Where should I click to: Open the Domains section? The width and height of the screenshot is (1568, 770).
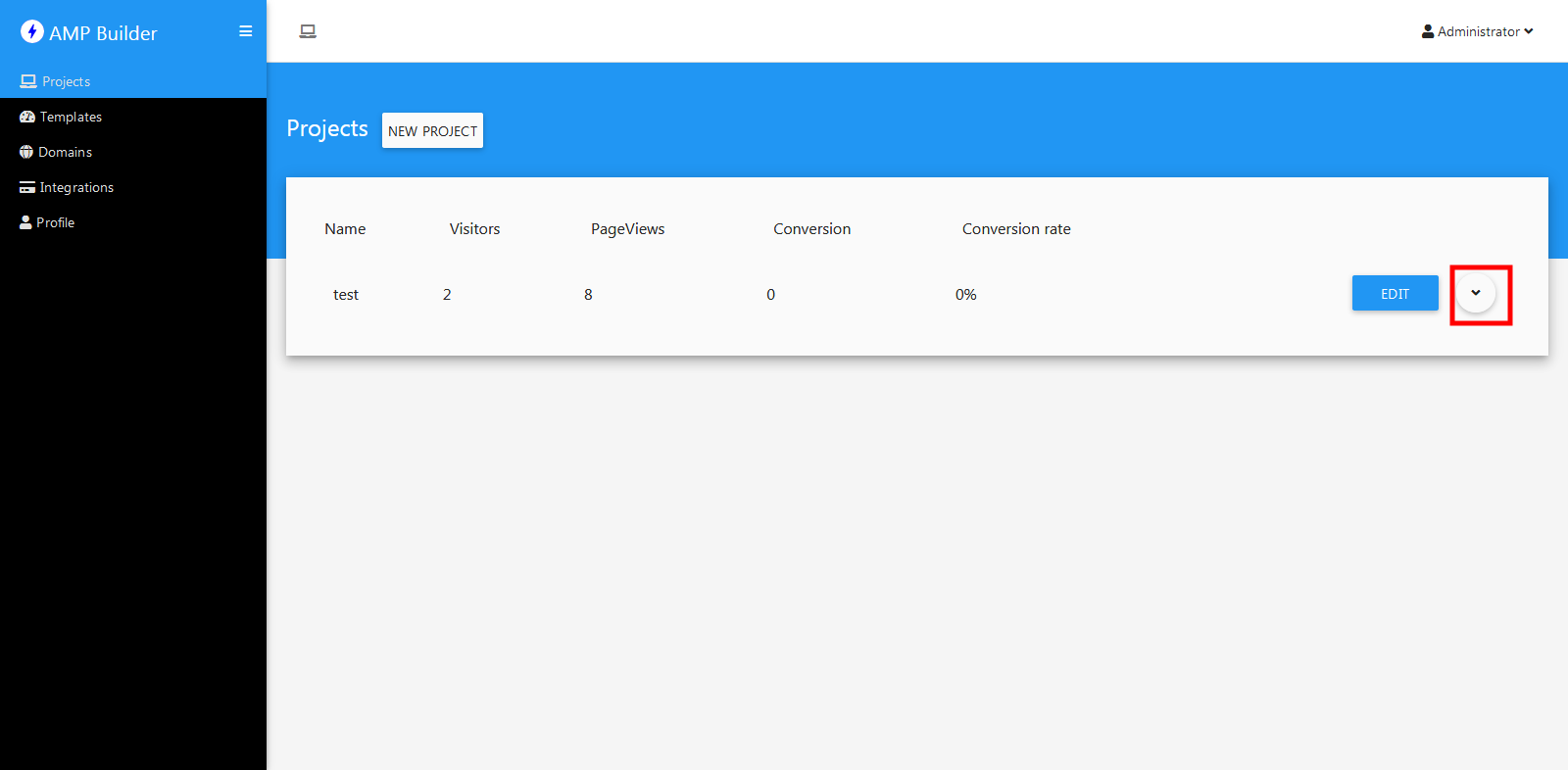tap(133, 152)
